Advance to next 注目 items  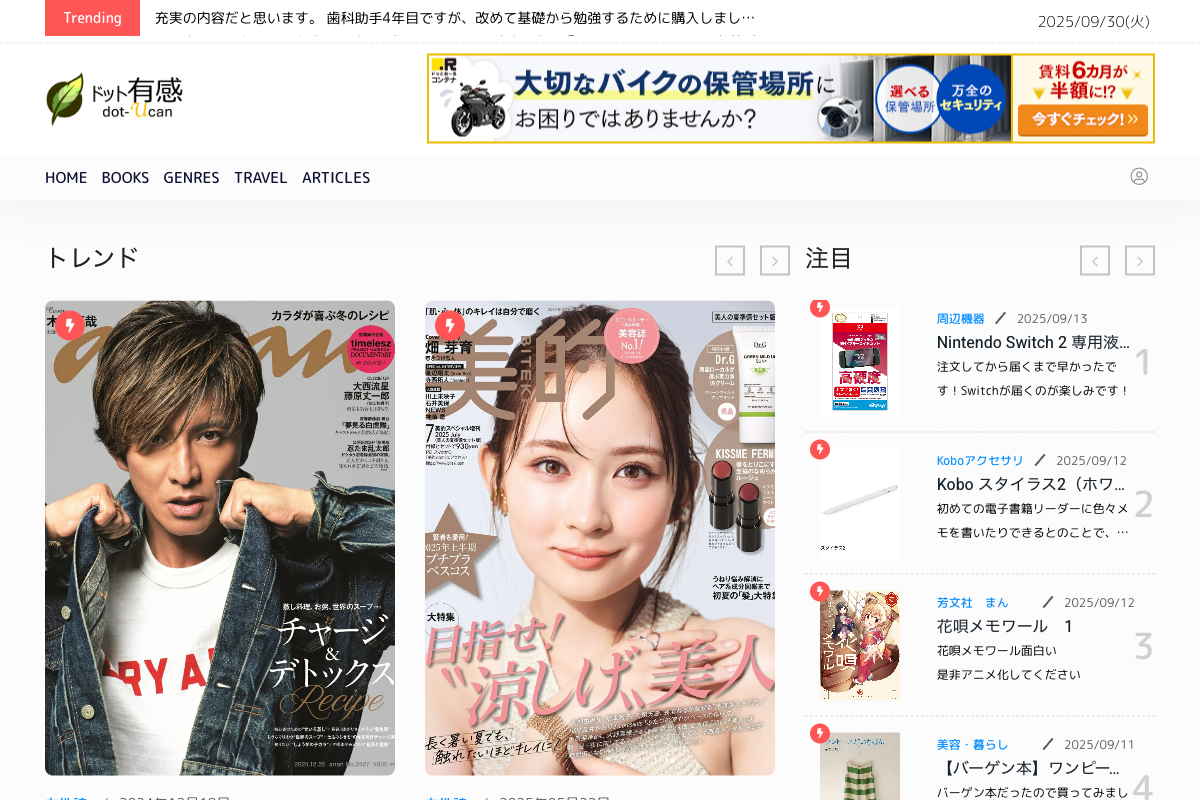(x=1140, y=261)
